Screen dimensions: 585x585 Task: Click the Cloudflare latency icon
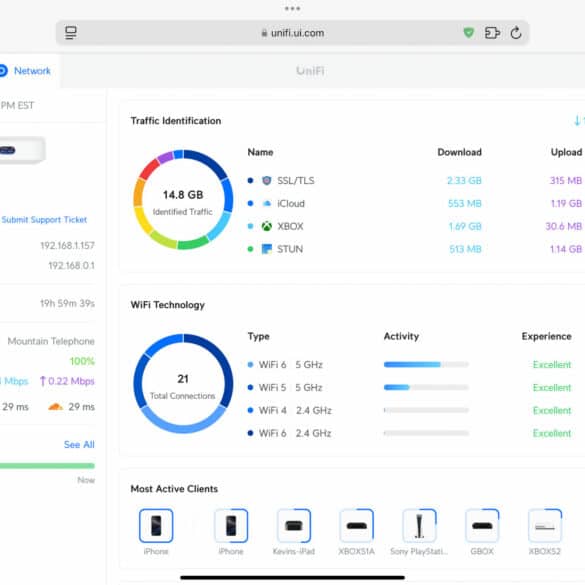point(56,407)
